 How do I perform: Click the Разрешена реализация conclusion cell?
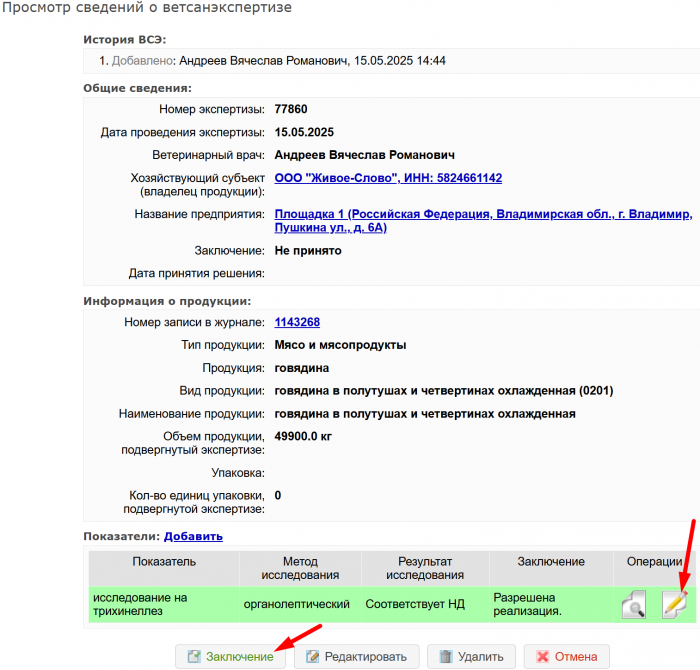(528, 604)
